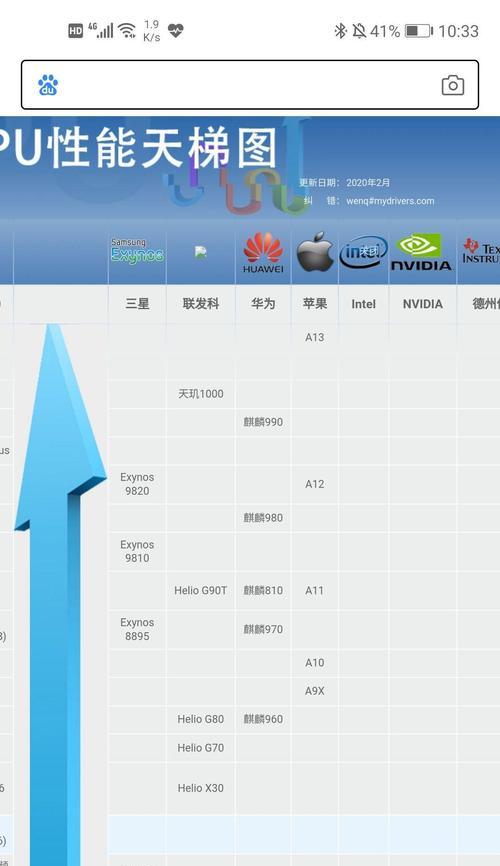500x866 pixels.
Task: Select the NVIDIA column header text
Action: click(x=423, y=304)
